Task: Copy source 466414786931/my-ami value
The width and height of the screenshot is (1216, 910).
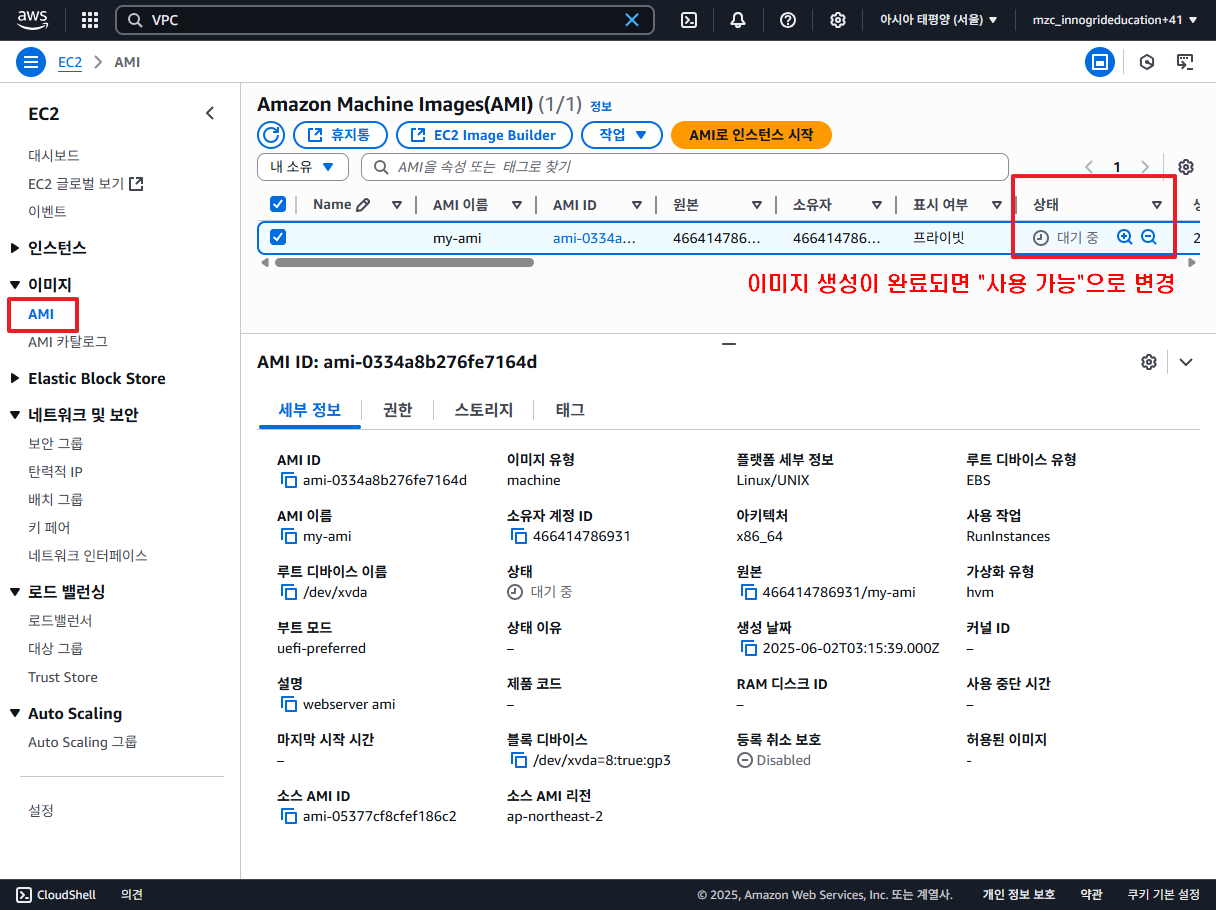Action: pos(749,592)
